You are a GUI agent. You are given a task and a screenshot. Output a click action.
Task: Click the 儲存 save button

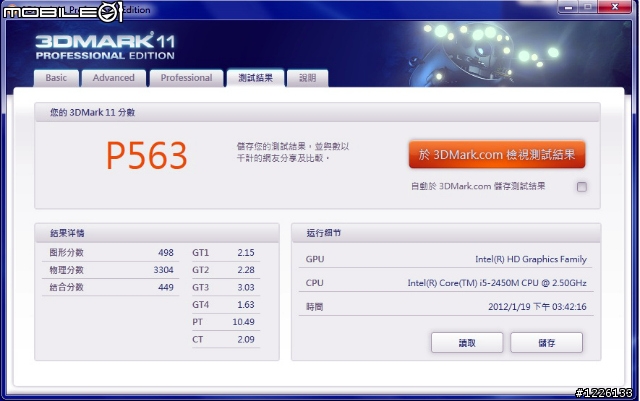click(x=546, y=343)
